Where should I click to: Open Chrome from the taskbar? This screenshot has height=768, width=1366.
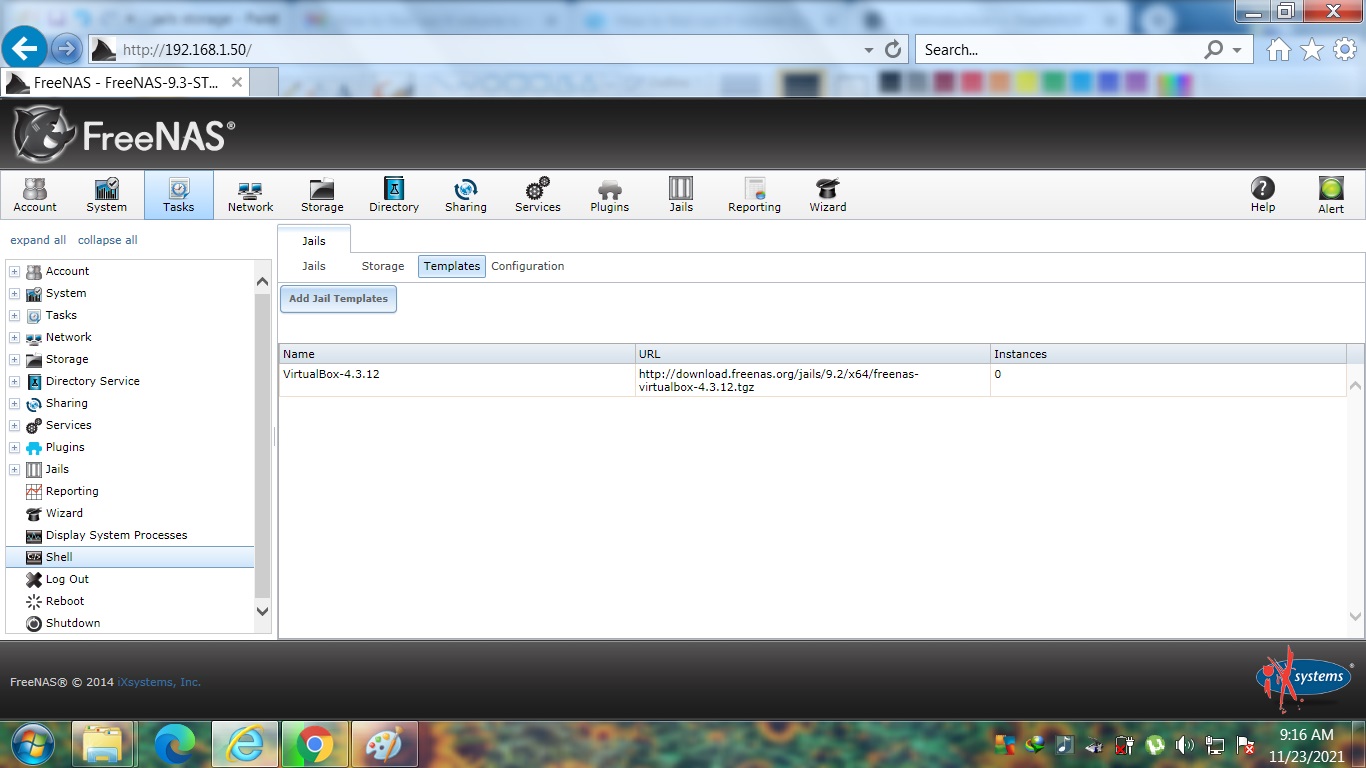315,744
